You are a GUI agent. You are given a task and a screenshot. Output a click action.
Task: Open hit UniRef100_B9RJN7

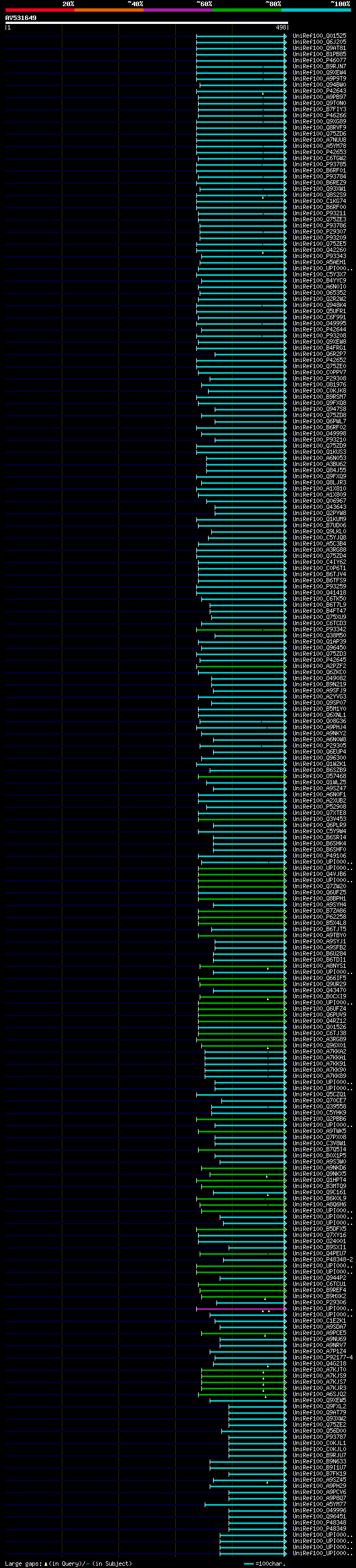[x=319, y=66]
